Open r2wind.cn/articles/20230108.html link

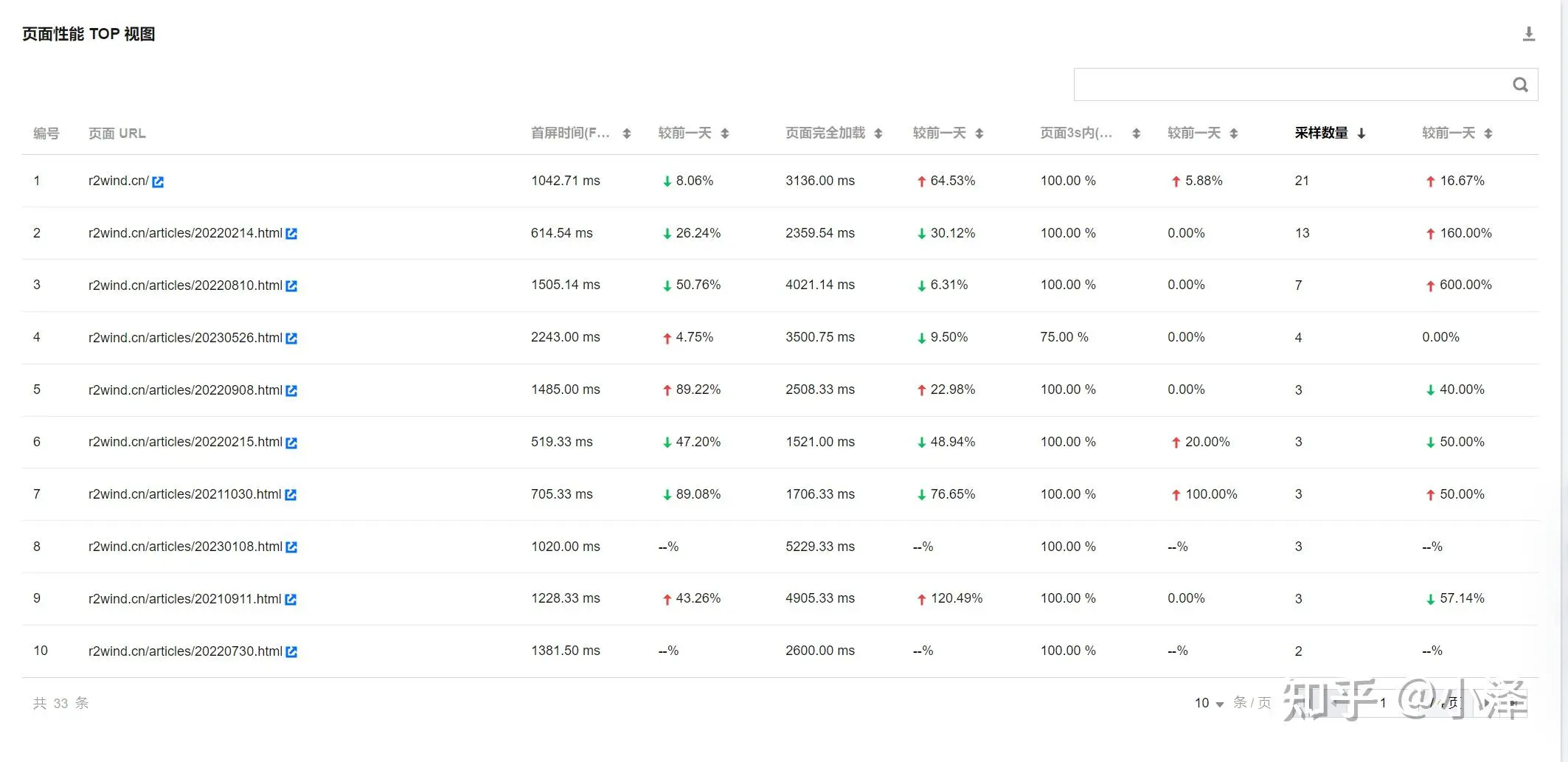tap(184, 547)
